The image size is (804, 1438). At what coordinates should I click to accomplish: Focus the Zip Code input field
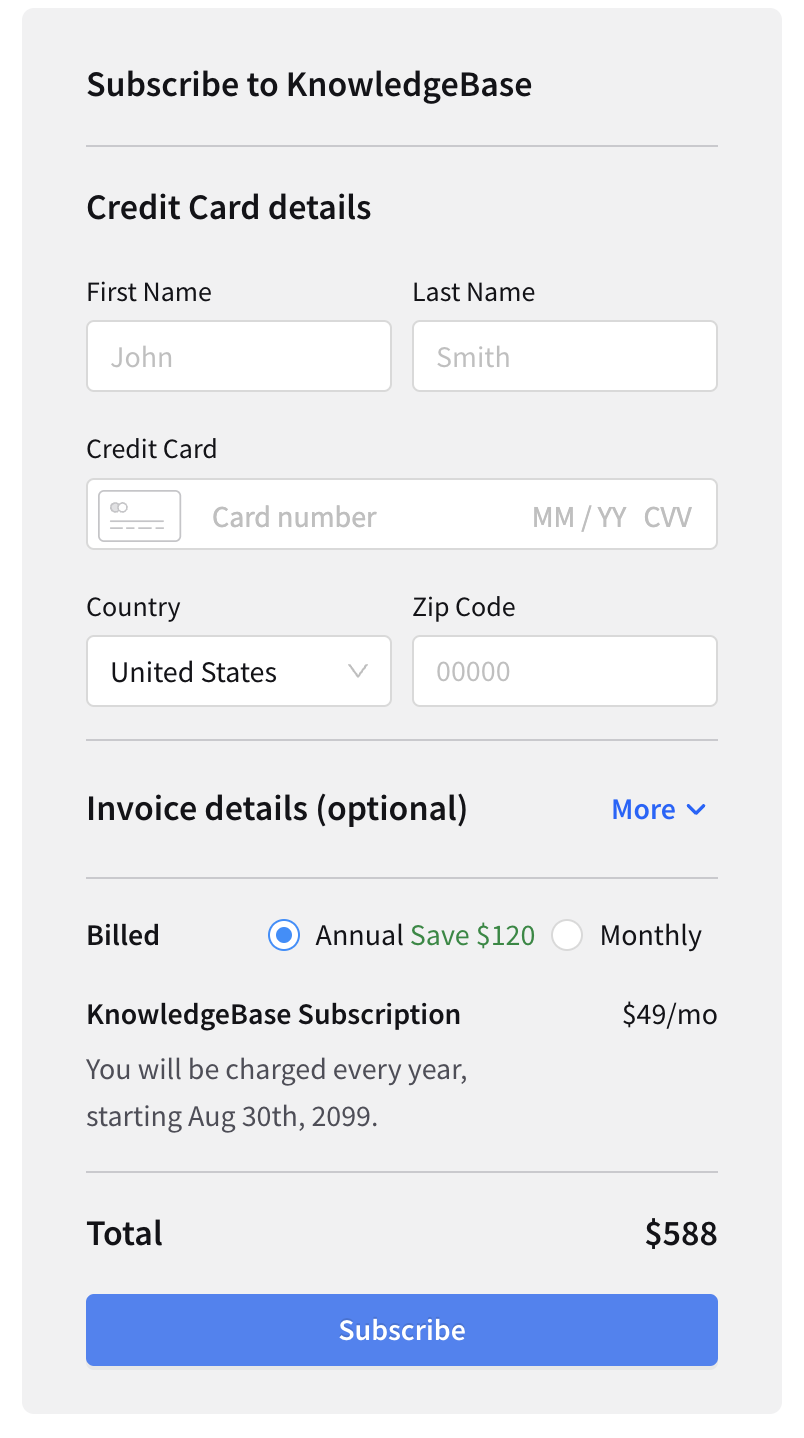(x=565, y=671)
